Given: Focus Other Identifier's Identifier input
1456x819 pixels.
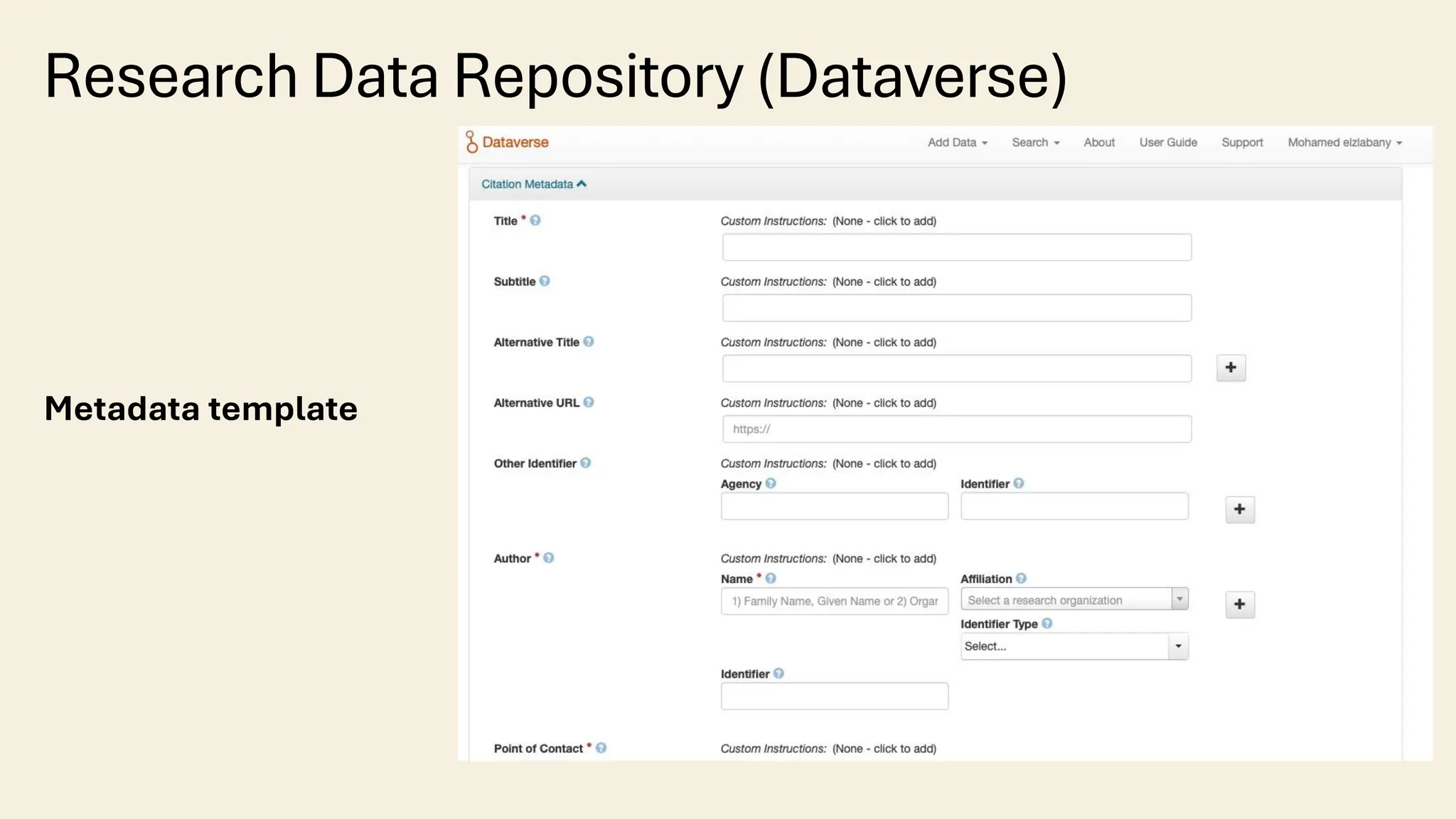Looking at the screenshot, I should tap(1074, 506).
